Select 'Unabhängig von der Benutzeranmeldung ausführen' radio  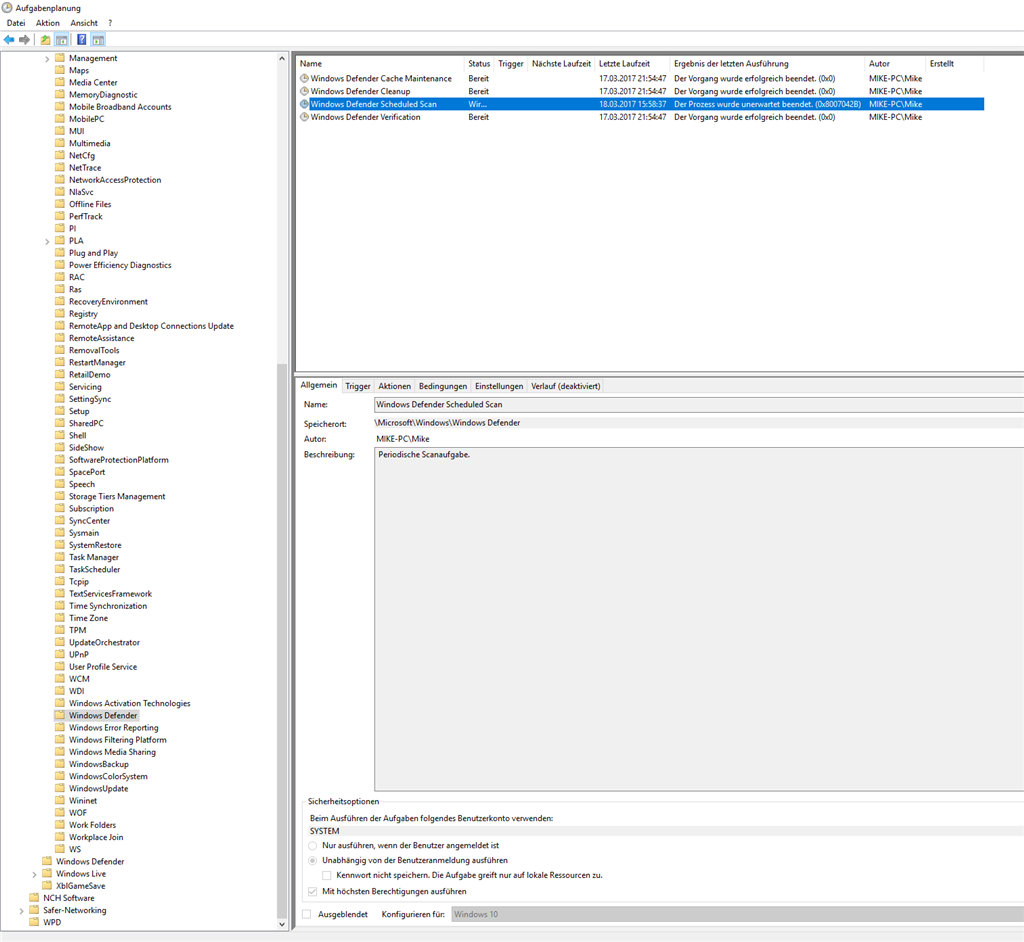pos(313,860)
